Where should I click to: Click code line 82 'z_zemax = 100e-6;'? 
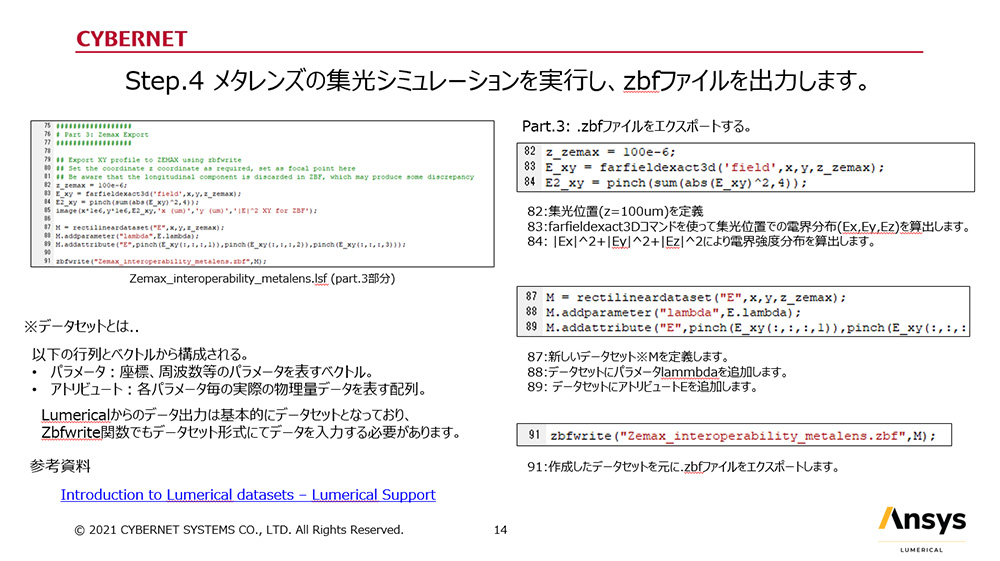coord(610,152)
